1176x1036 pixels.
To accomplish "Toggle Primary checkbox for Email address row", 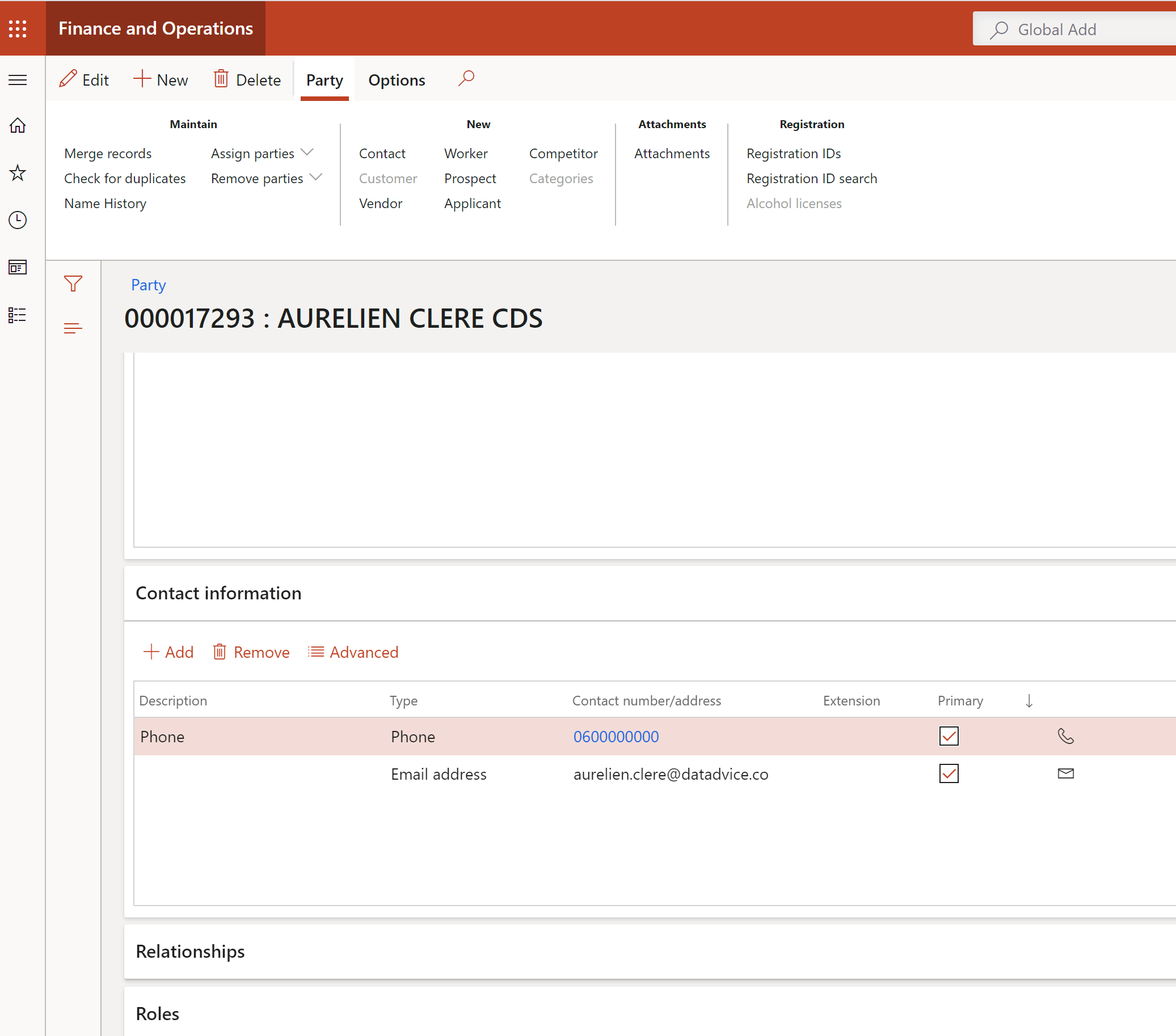I will [949, 773].
